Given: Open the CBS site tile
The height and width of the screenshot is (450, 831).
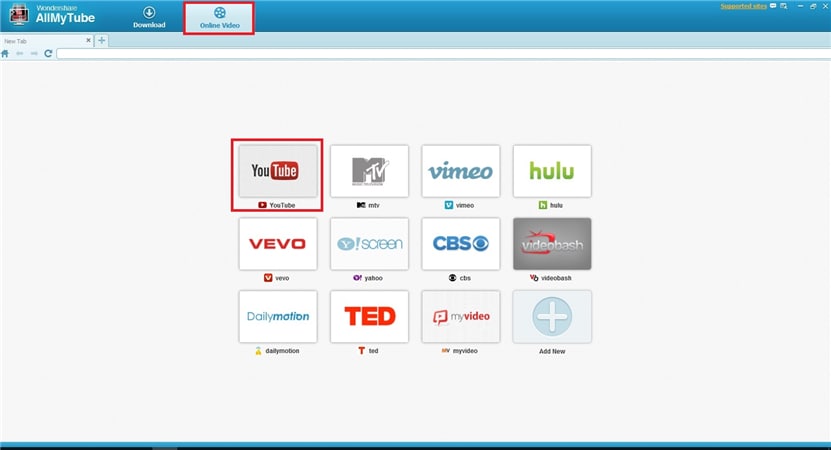Looking at the screenshot, I should coord(461,243).
